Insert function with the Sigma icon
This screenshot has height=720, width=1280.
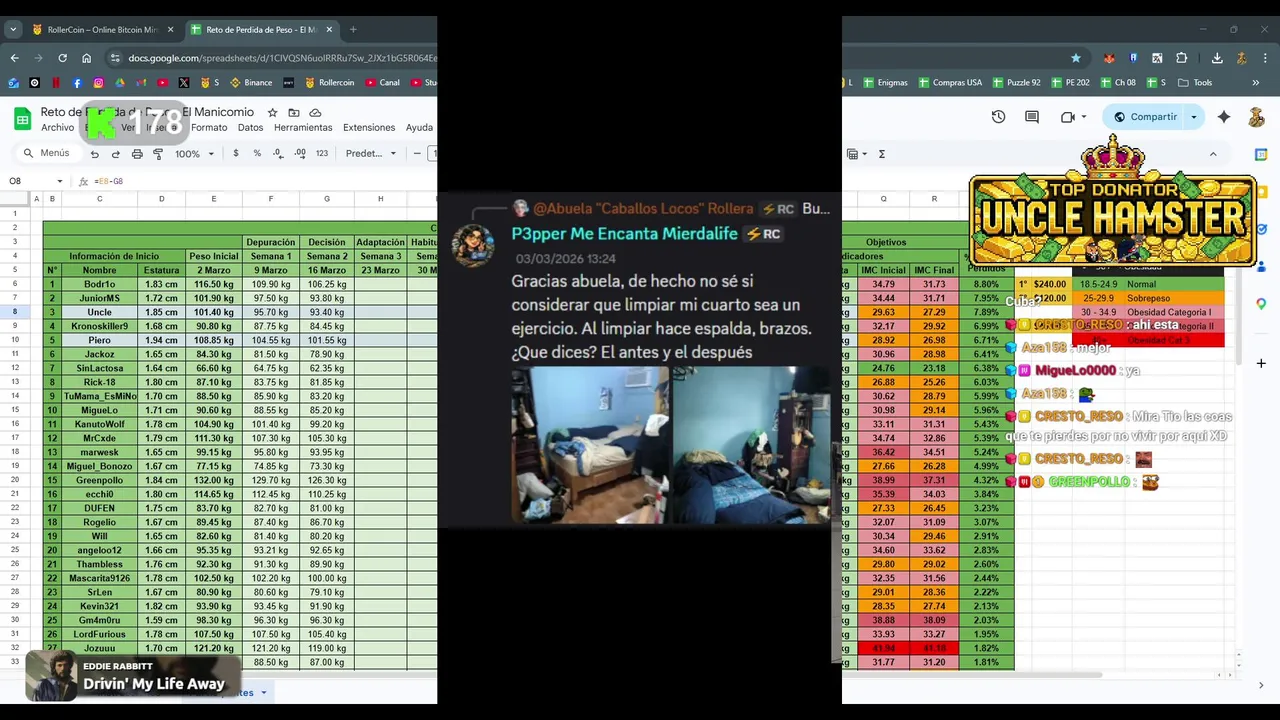[881, 154]
